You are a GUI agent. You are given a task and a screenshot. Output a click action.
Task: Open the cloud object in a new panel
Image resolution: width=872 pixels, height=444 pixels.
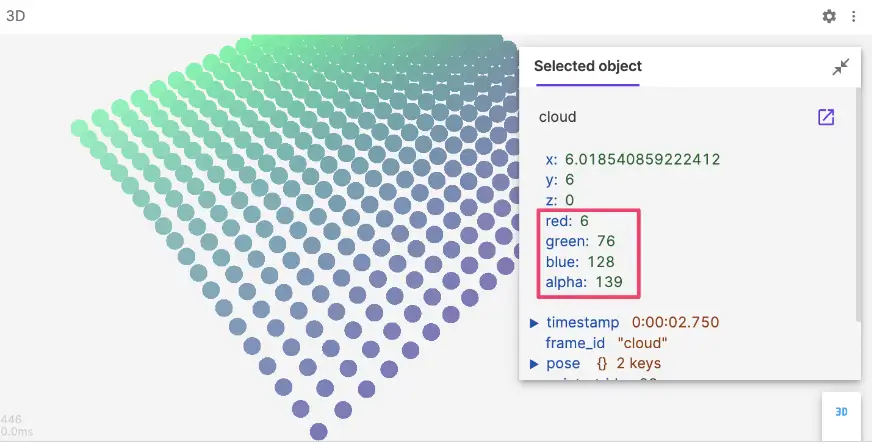click(x=826, y=117)
